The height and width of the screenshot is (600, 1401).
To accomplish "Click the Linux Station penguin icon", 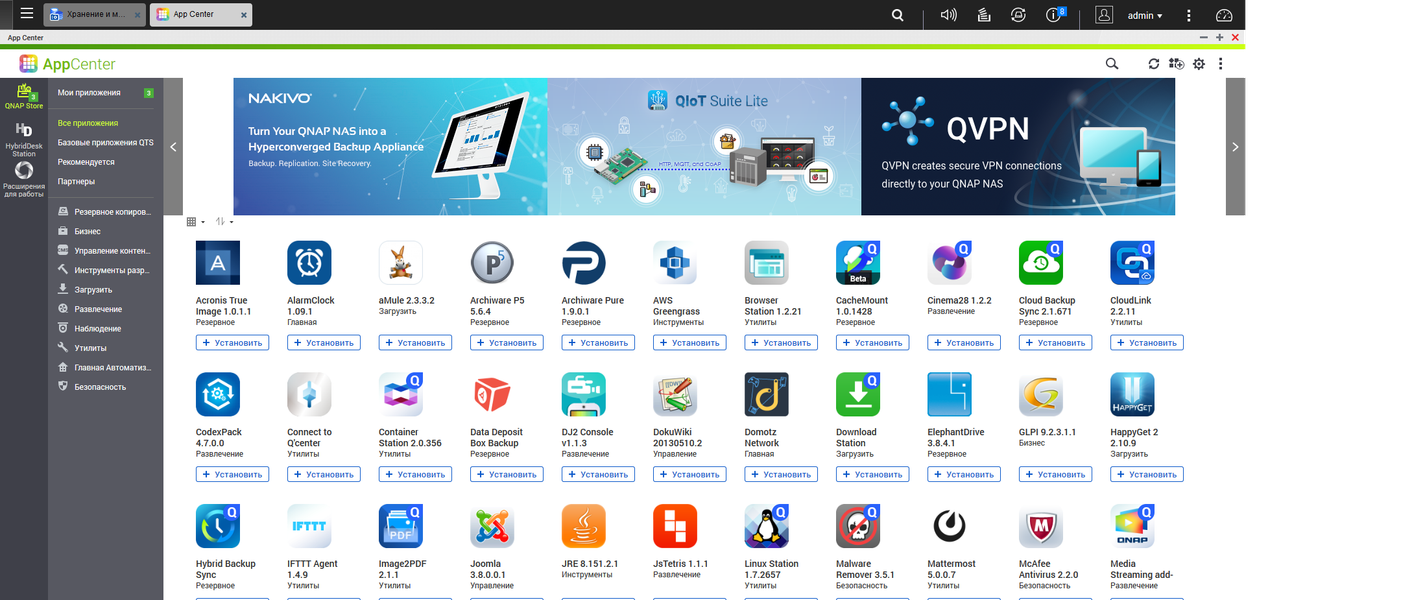I will click(767, 526).
